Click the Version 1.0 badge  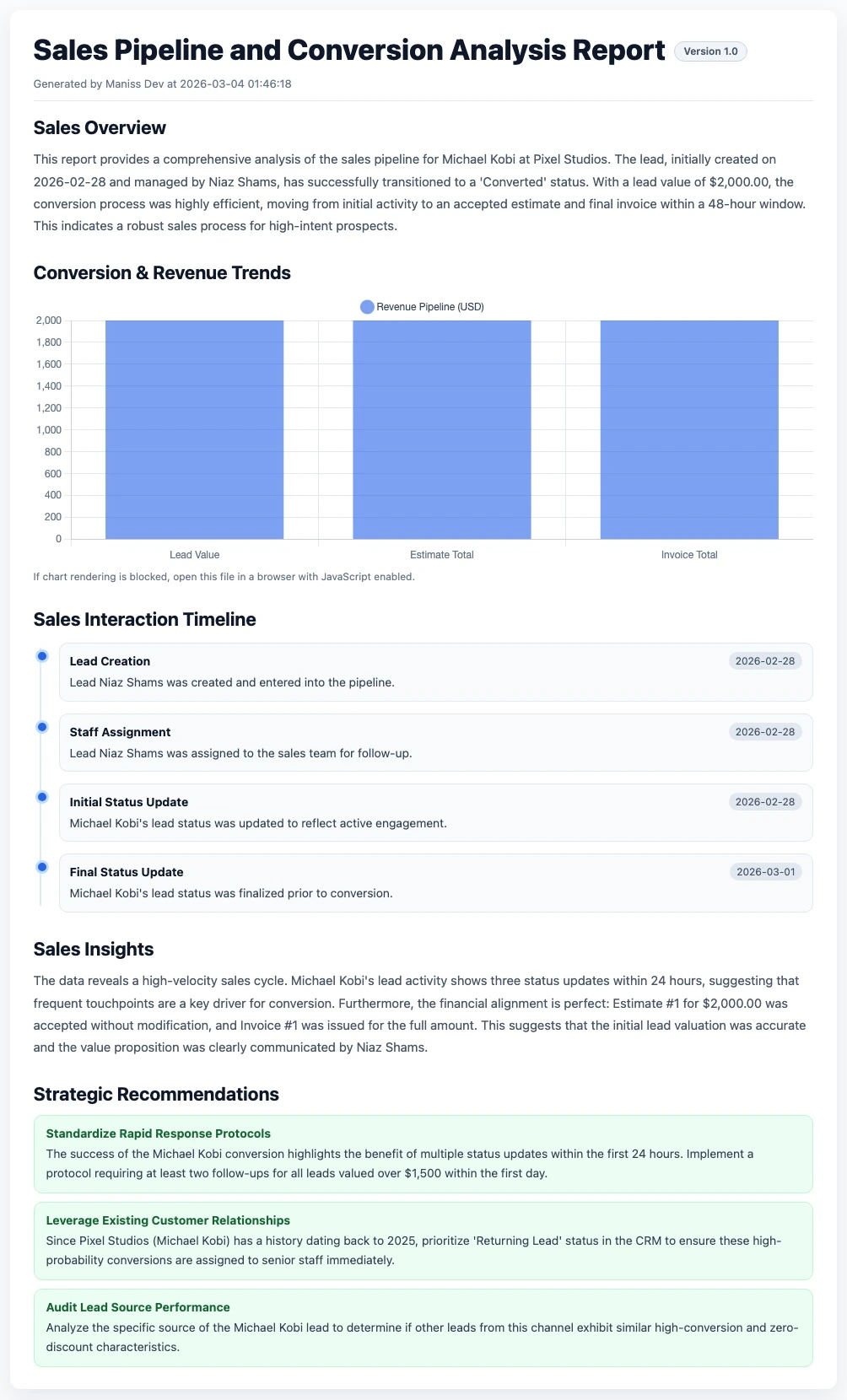point(710,51)
